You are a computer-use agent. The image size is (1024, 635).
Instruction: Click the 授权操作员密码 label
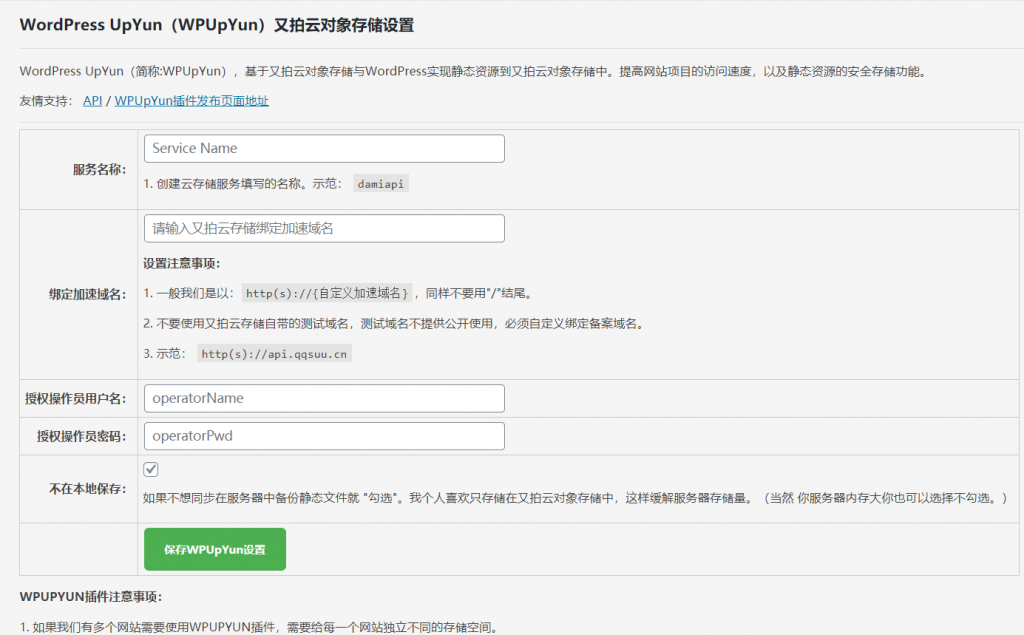pos(81,437)
